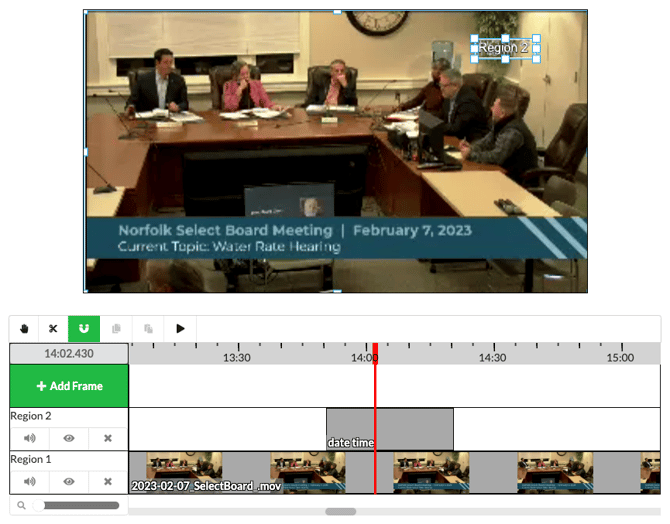
Task: Click the timeline zoom slider
Action: [78, 506]
